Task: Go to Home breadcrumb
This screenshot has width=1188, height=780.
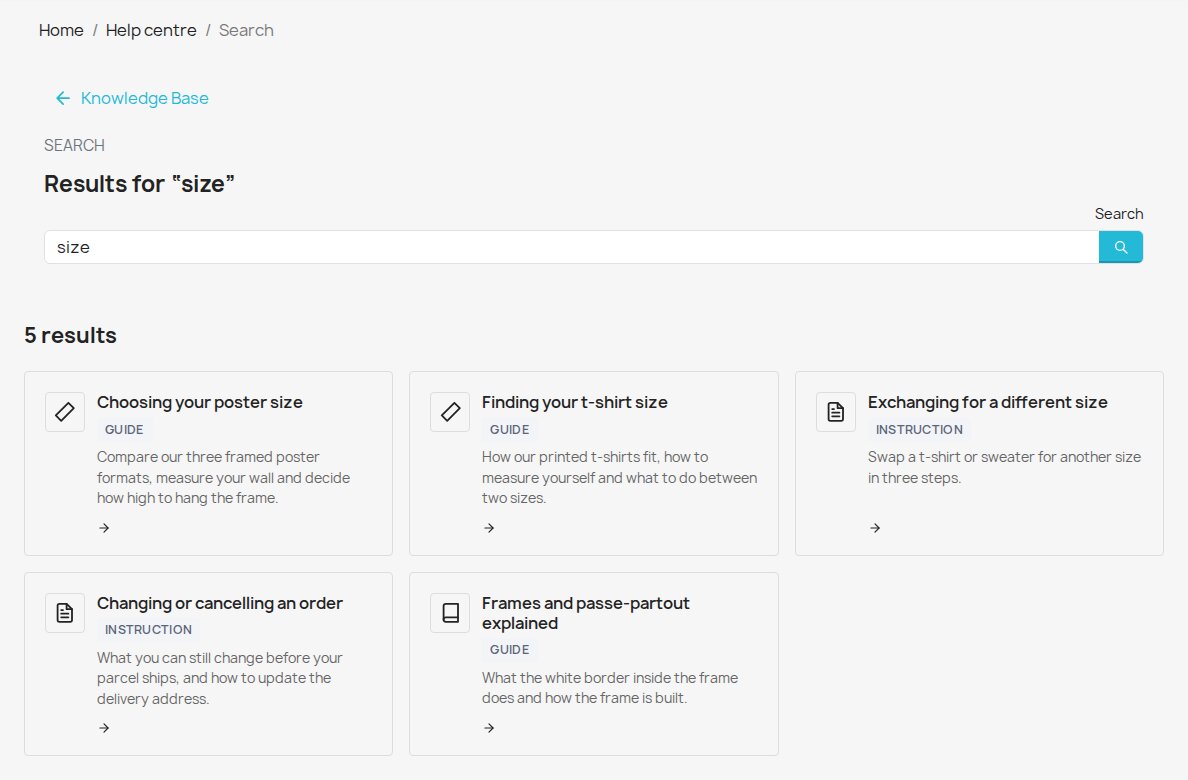Action: [61, 30]
